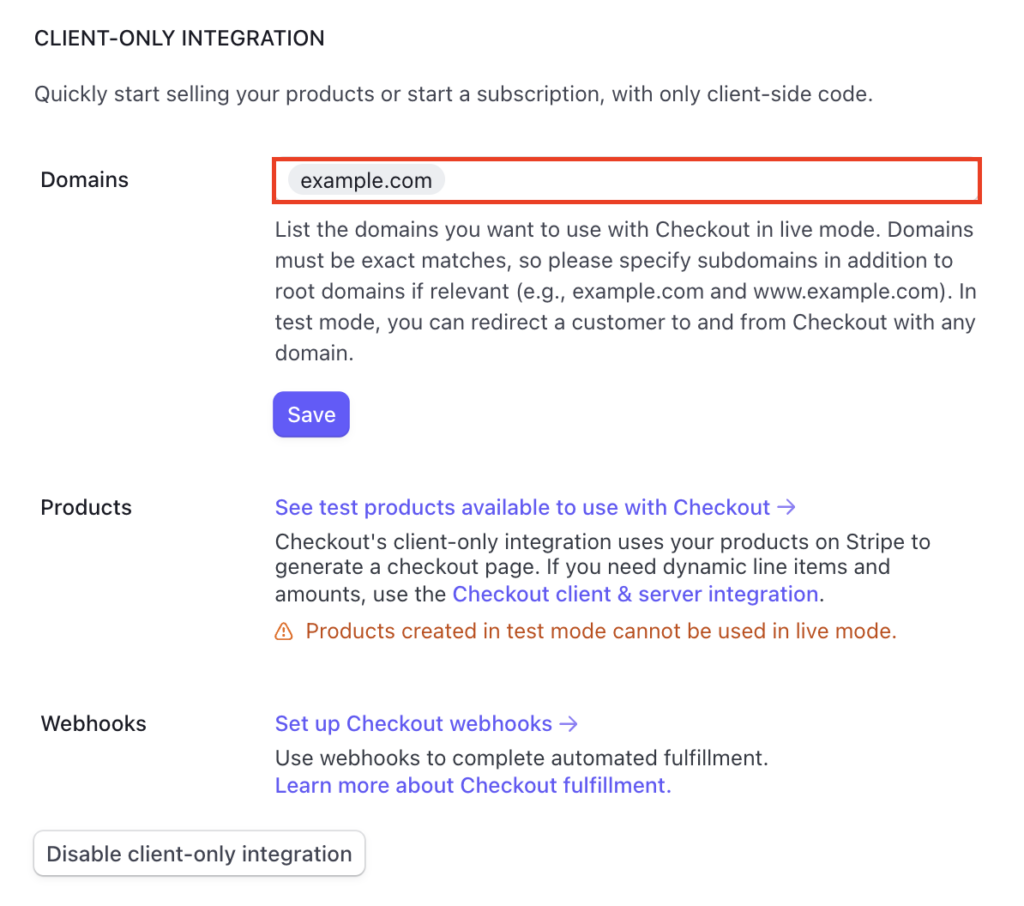
Task: Click the warning triangle beside the test mode notice
Action: click(284, 631)
